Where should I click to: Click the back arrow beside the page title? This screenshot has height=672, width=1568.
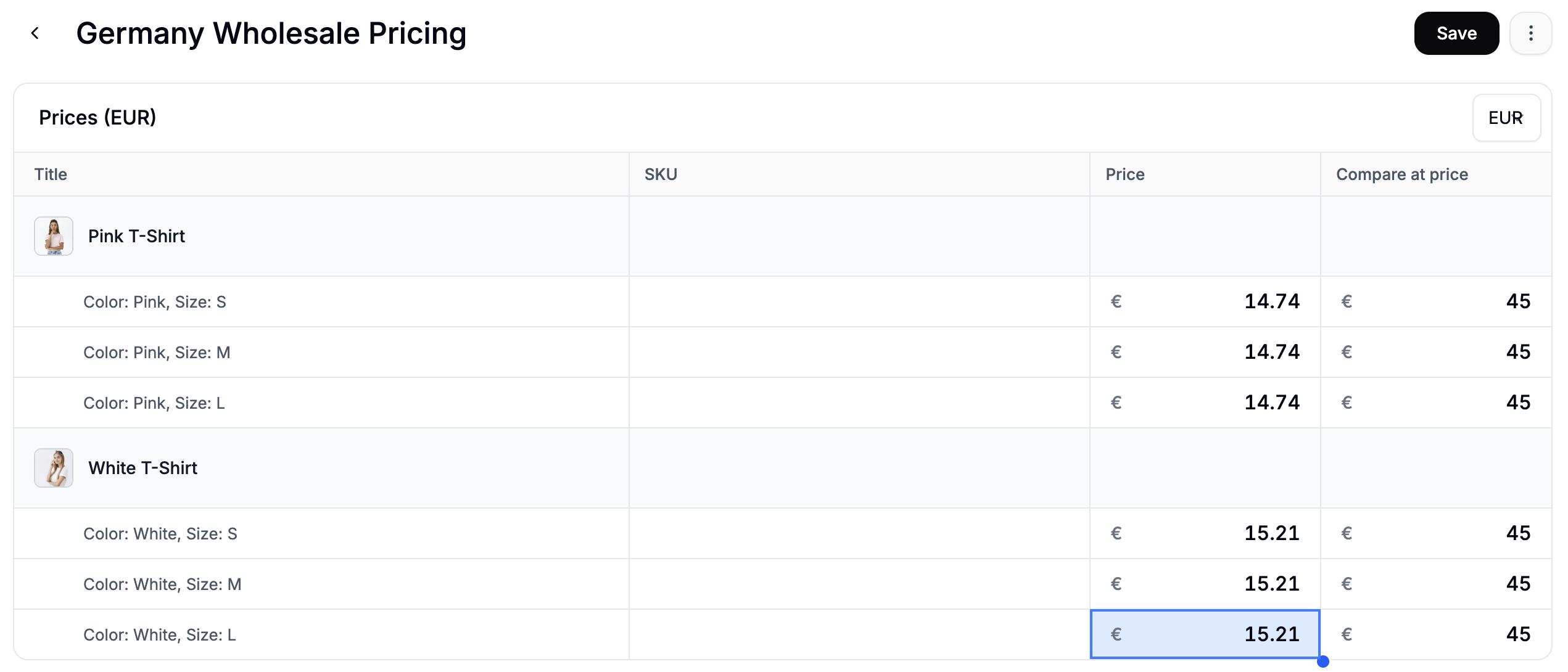tap(35, 33)
